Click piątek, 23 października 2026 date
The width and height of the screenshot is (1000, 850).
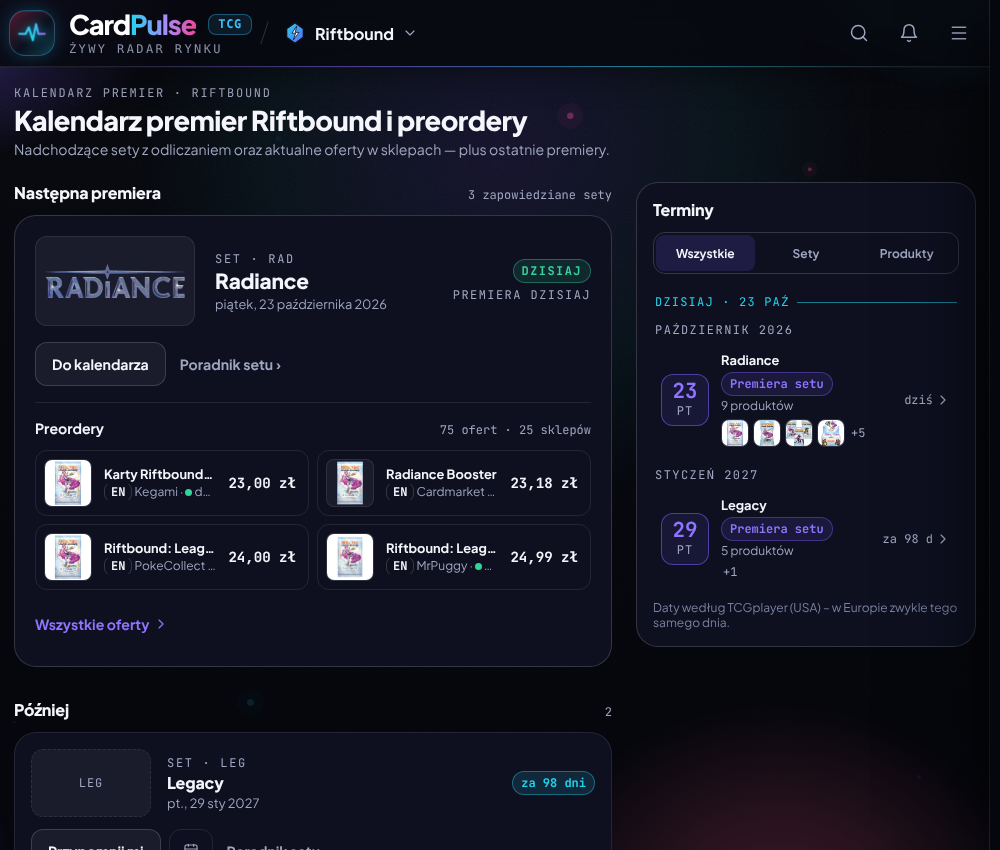(300, 304)
